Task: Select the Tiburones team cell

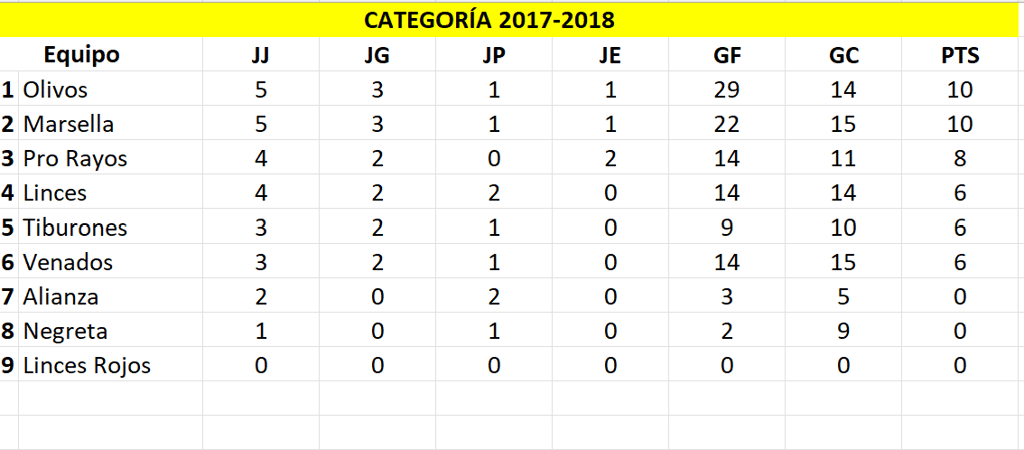Action: (x=110, y=227)
